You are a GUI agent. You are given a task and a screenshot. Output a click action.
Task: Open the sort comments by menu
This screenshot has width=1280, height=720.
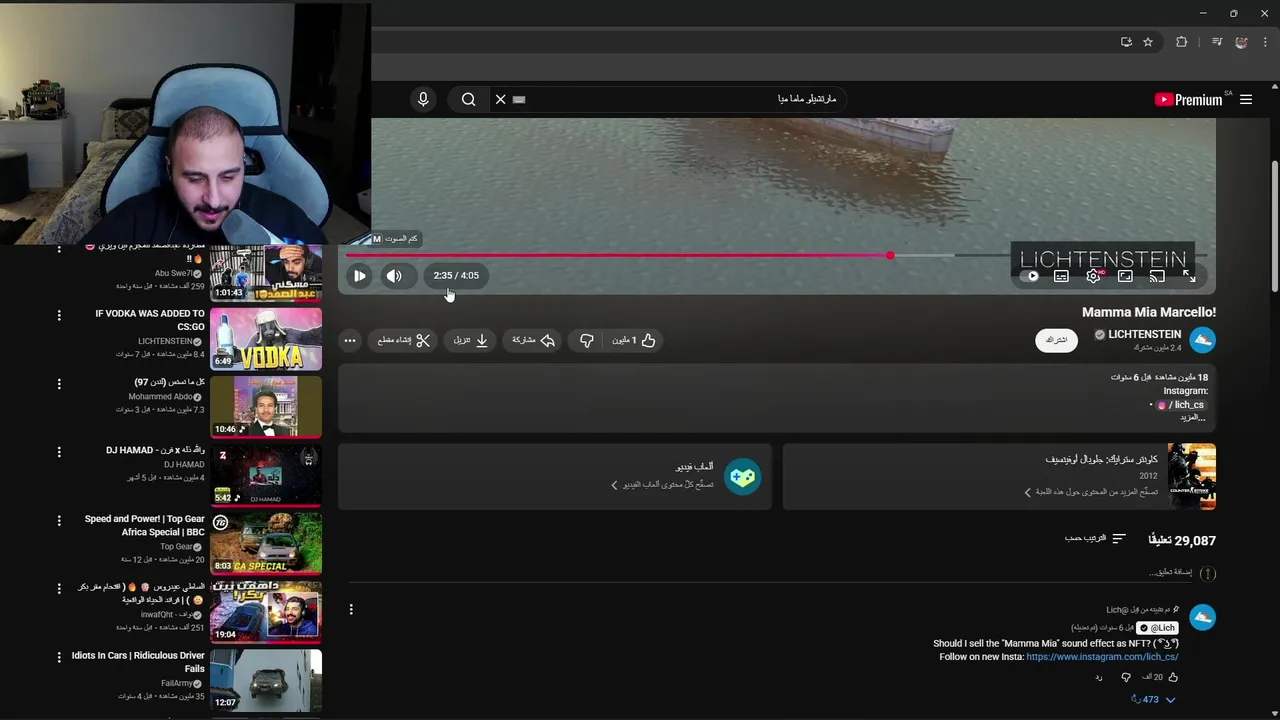[x=1096, y=539]
